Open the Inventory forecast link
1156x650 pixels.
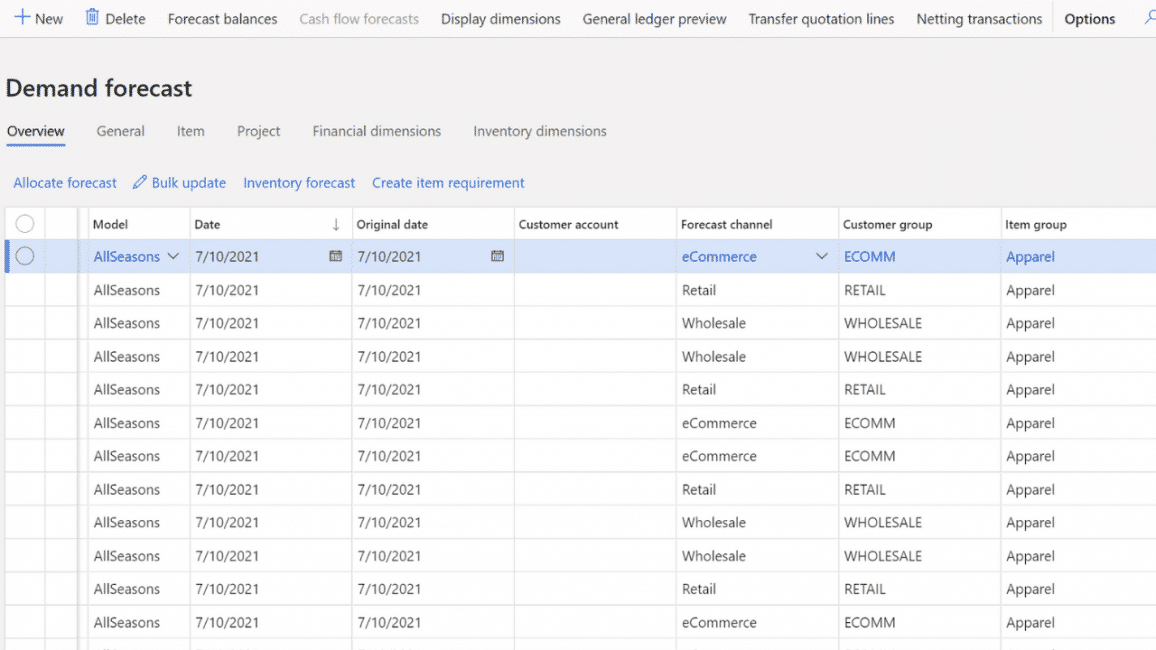299,183
